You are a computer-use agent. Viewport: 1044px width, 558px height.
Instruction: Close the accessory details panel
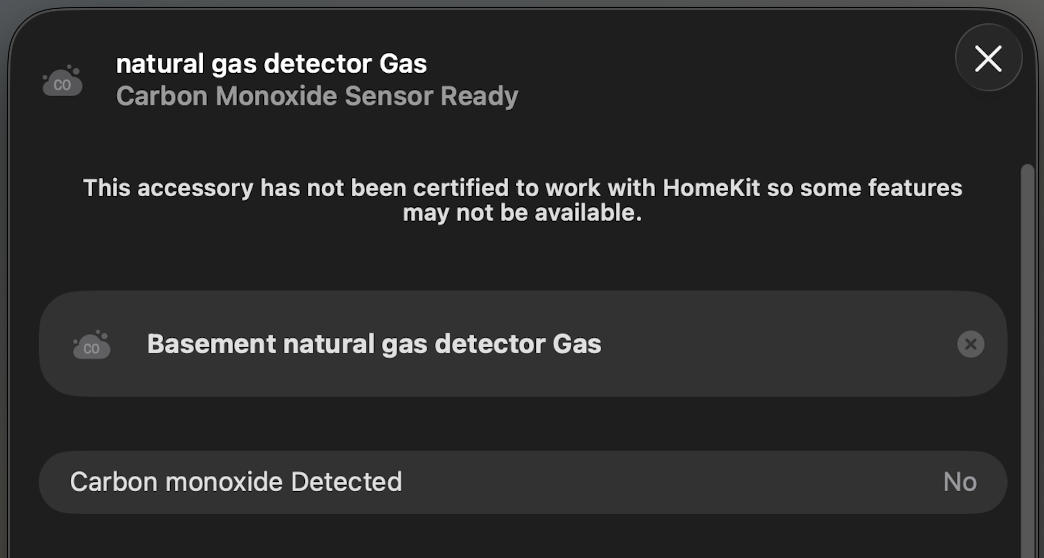pyautogui.click(x=988, y=59)
